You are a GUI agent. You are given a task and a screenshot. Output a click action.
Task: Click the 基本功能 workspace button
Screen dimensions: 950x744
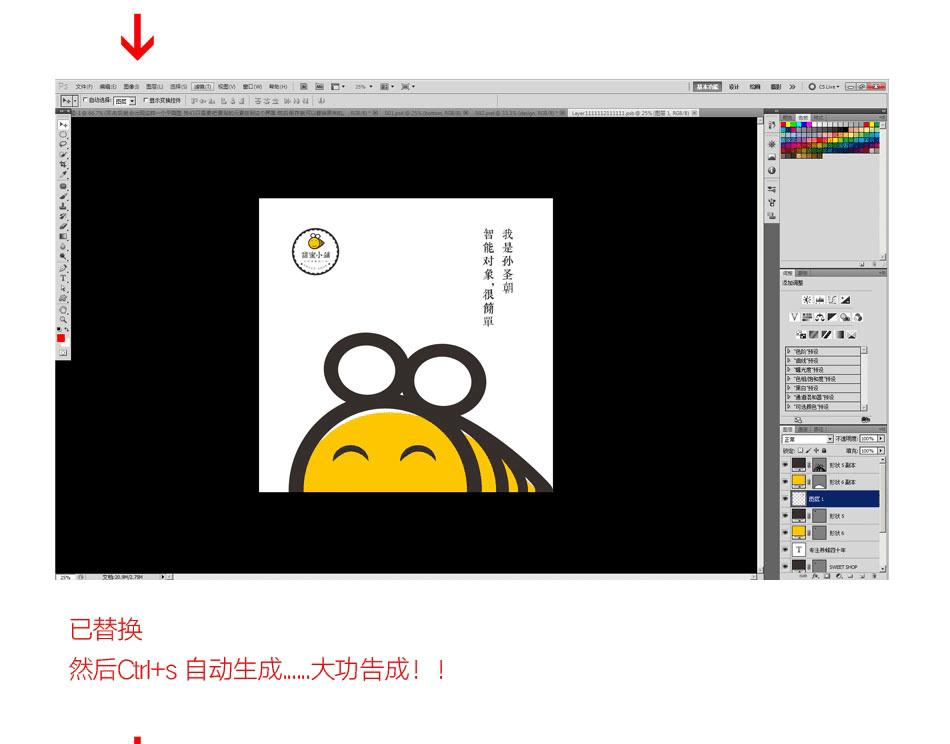click(707, 87)
